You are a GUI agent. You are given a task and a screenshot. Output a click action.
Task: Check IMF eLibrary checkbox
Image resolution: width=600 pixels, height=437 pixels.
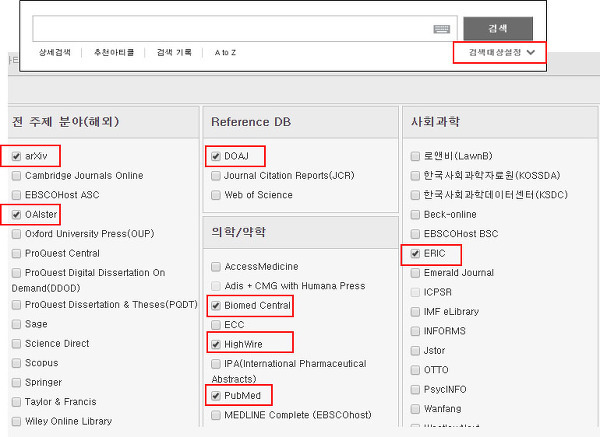pos(415,312)
